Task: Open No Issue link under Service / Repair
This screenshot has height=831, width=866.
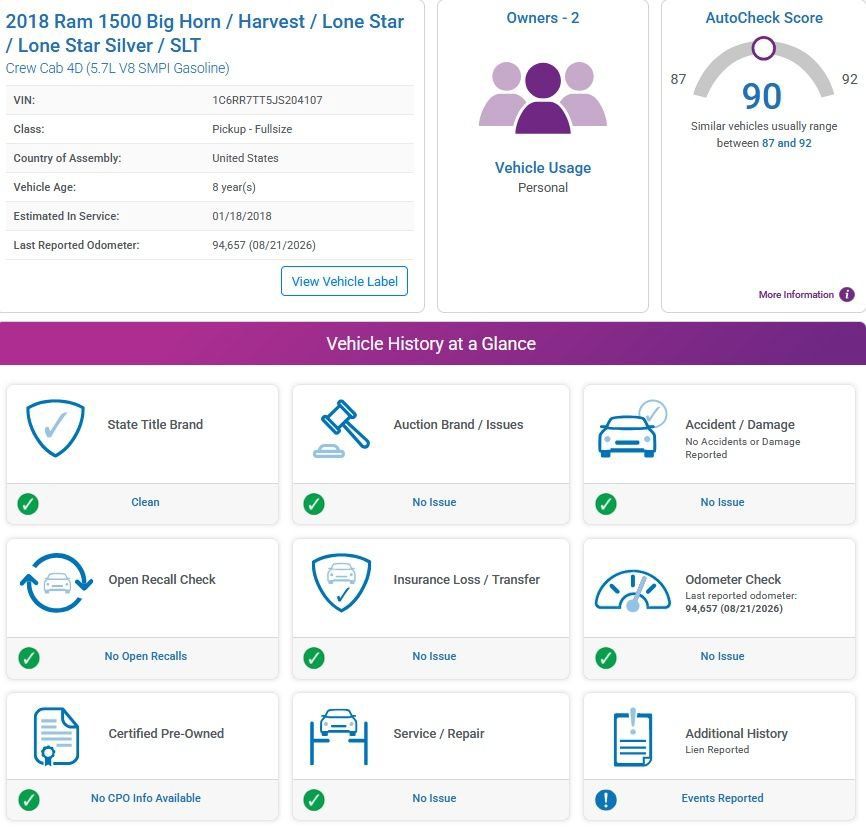Action: [434, 798]
